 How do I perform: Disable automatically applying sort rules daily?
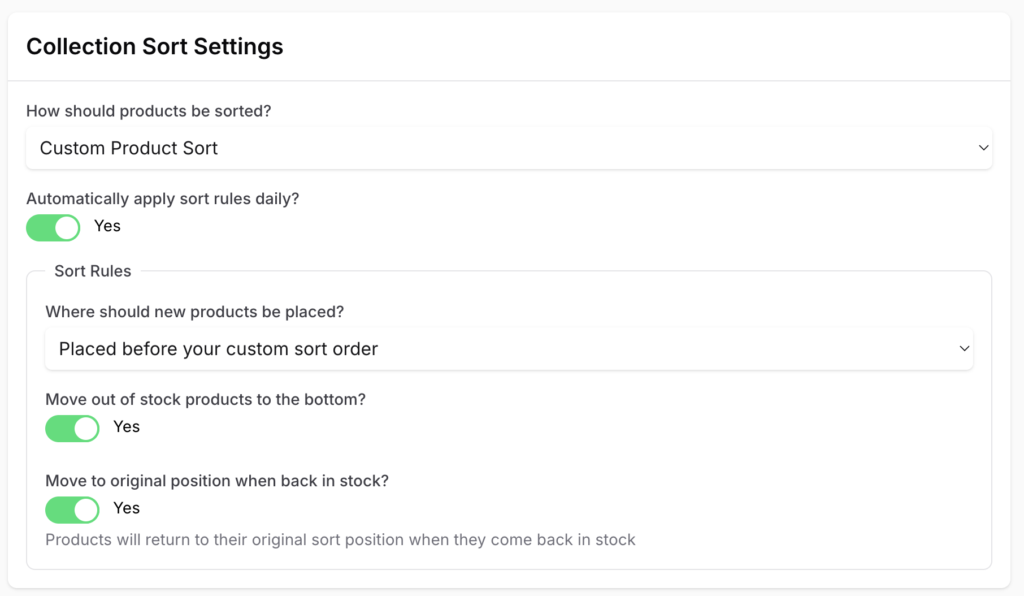pyautogui.click(x=53, y=227)
